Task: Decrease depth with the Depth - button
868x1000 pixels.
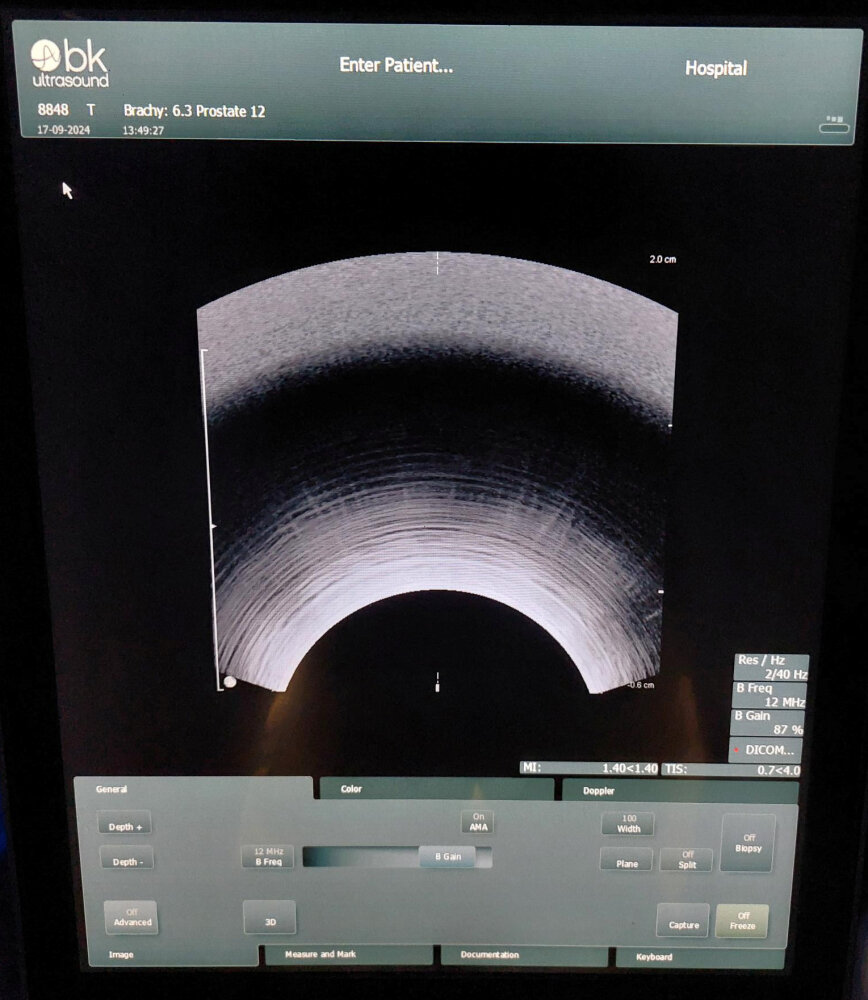Action: coord(126,860)
